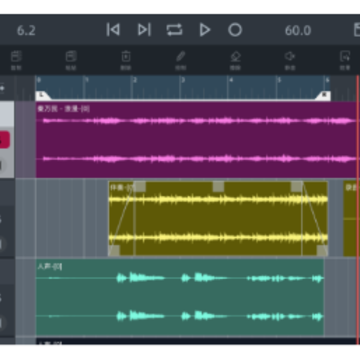Select the pencil Draw tool
The image size is (360, 360).
pyautogui.click(x=180, y=60)
